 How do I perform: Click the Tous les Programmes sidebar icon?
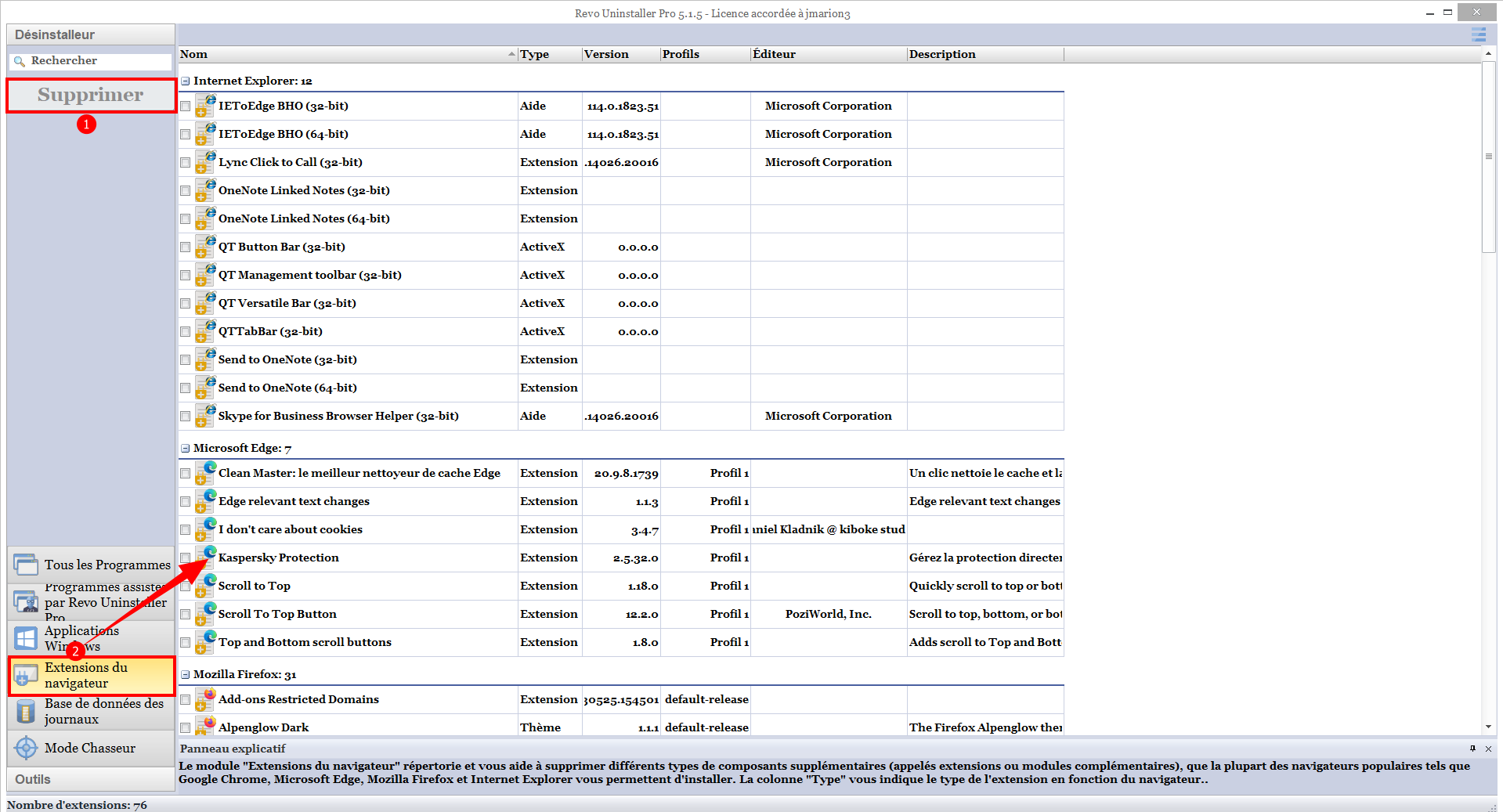[x=26, y=565]
